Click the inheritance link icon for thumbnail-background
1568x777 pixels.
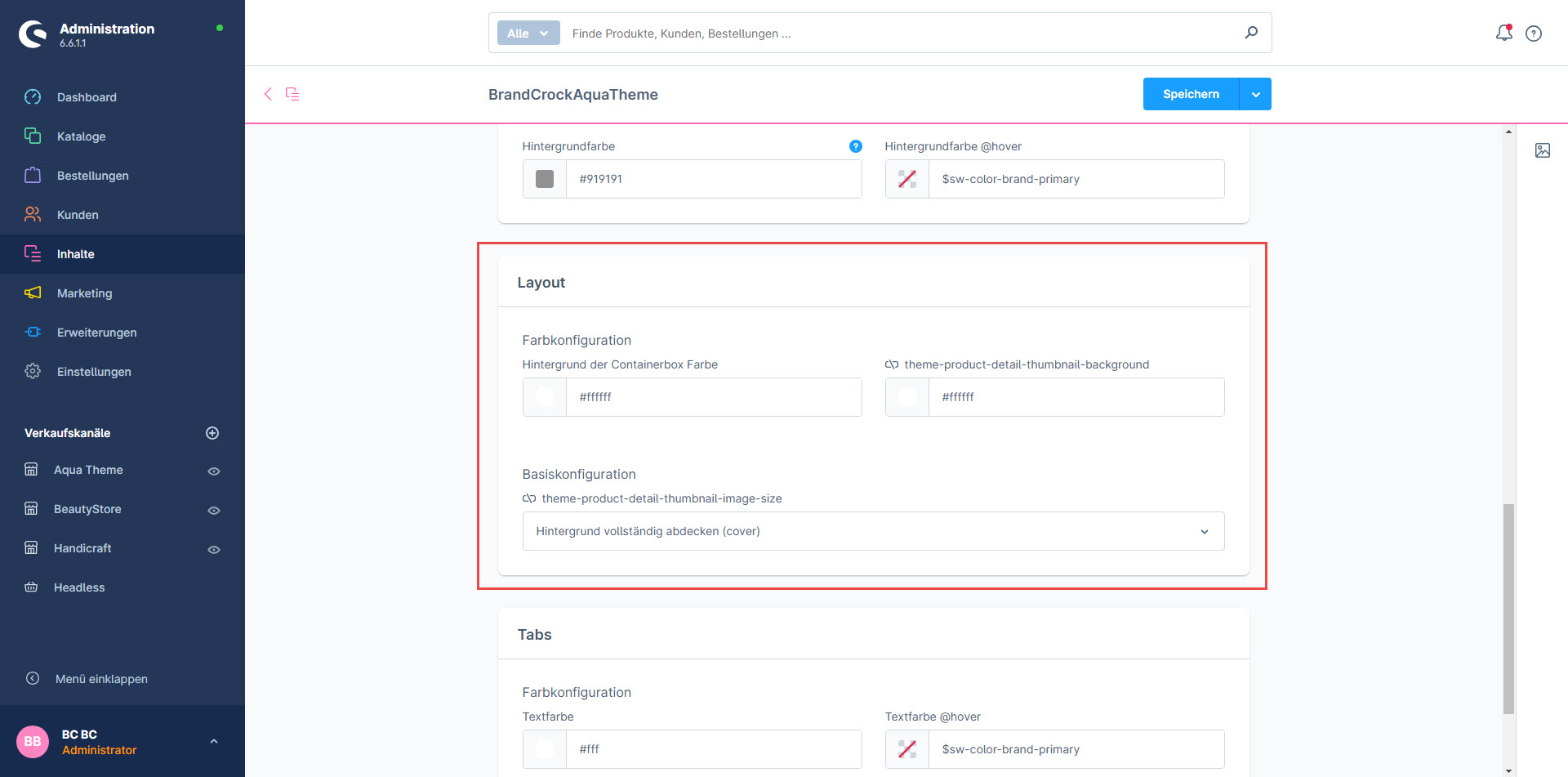point(892,364)
